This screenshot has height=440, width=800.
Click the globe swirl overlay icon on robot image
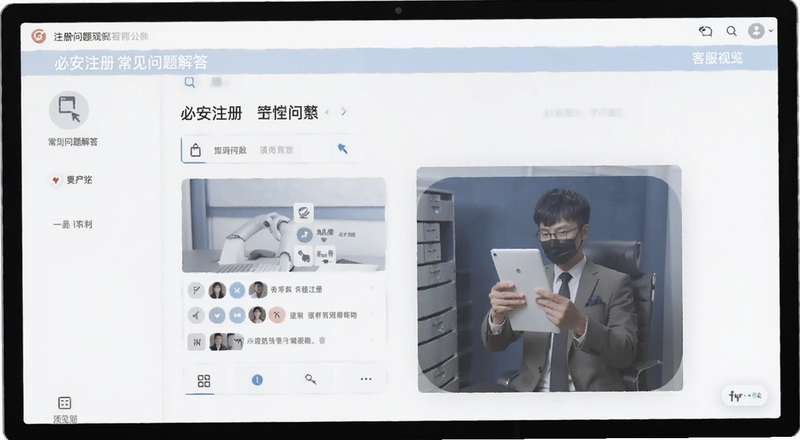click(x=304, y=212)
